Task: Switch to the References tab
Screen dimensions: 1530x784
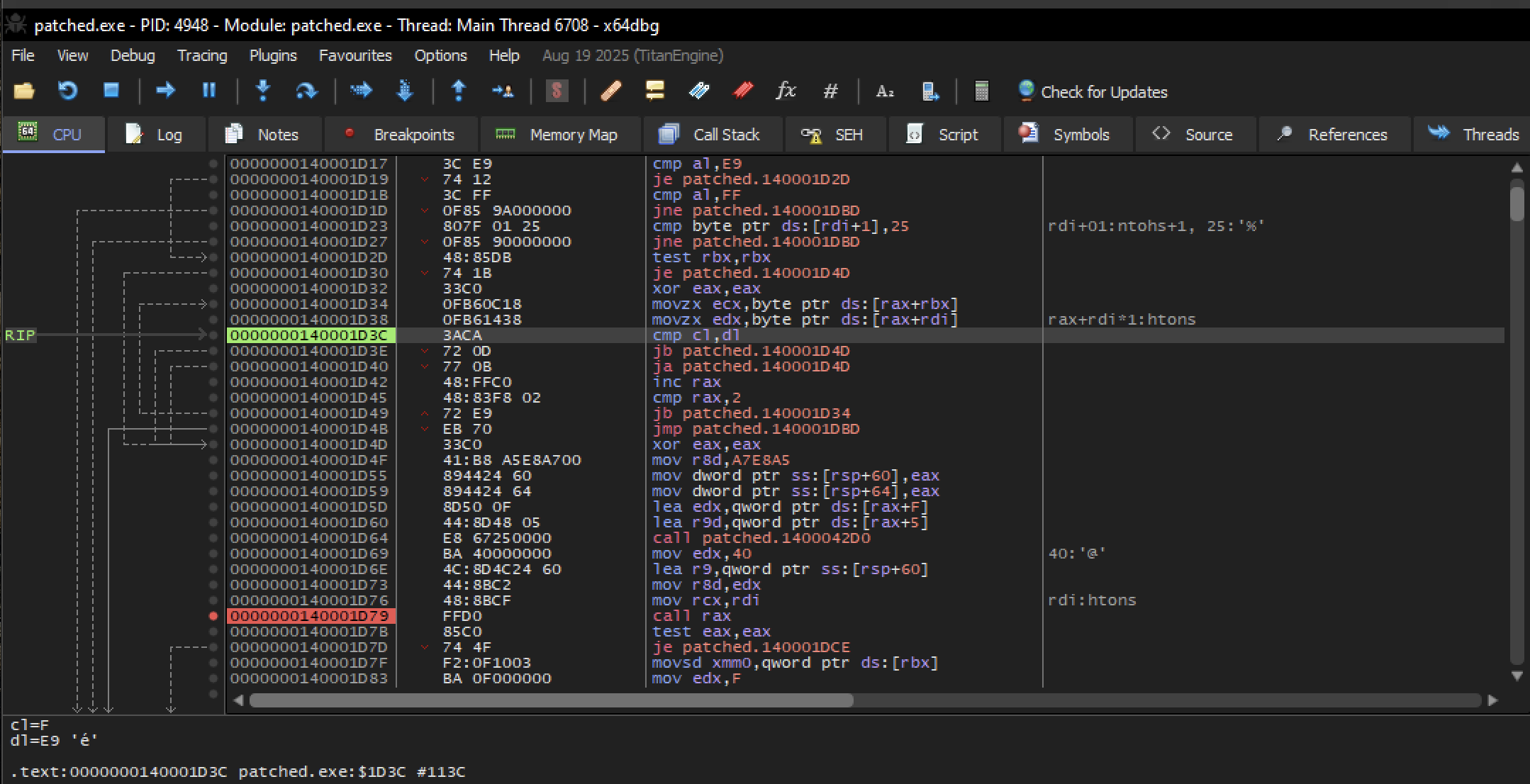Action: 1334,135
